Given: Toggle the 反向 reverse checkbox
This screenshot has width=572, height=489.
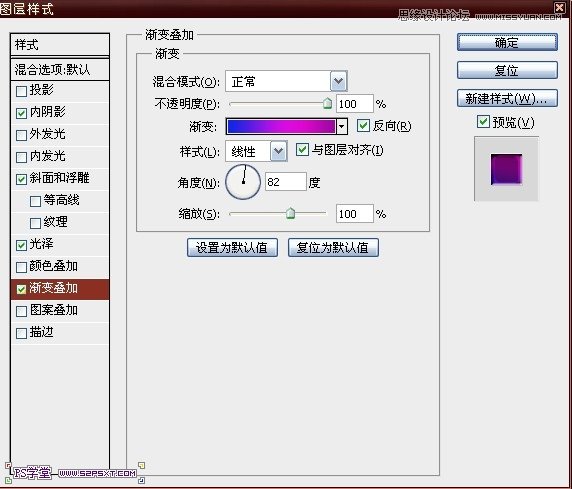Looking at the screenshot, I should point(363,126).
